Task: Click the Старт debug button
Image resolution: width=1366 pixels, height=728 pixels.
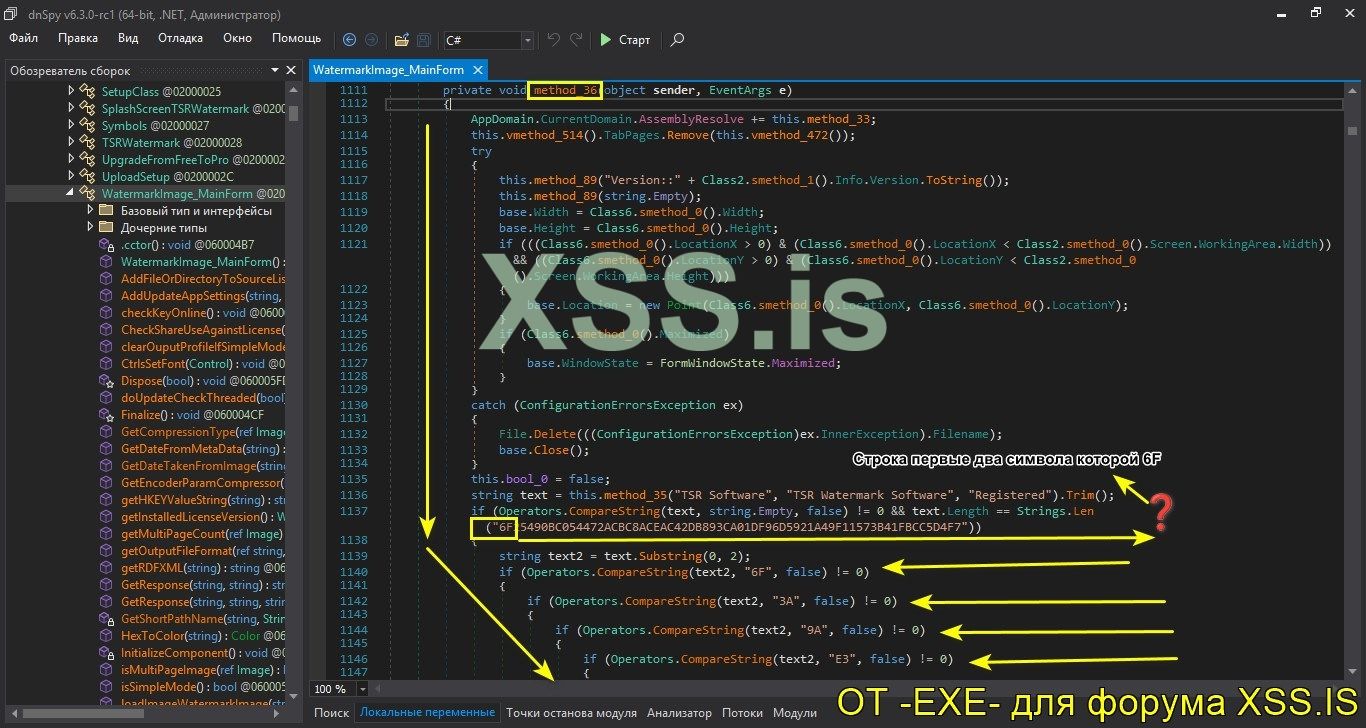Action: click(625, 40)
